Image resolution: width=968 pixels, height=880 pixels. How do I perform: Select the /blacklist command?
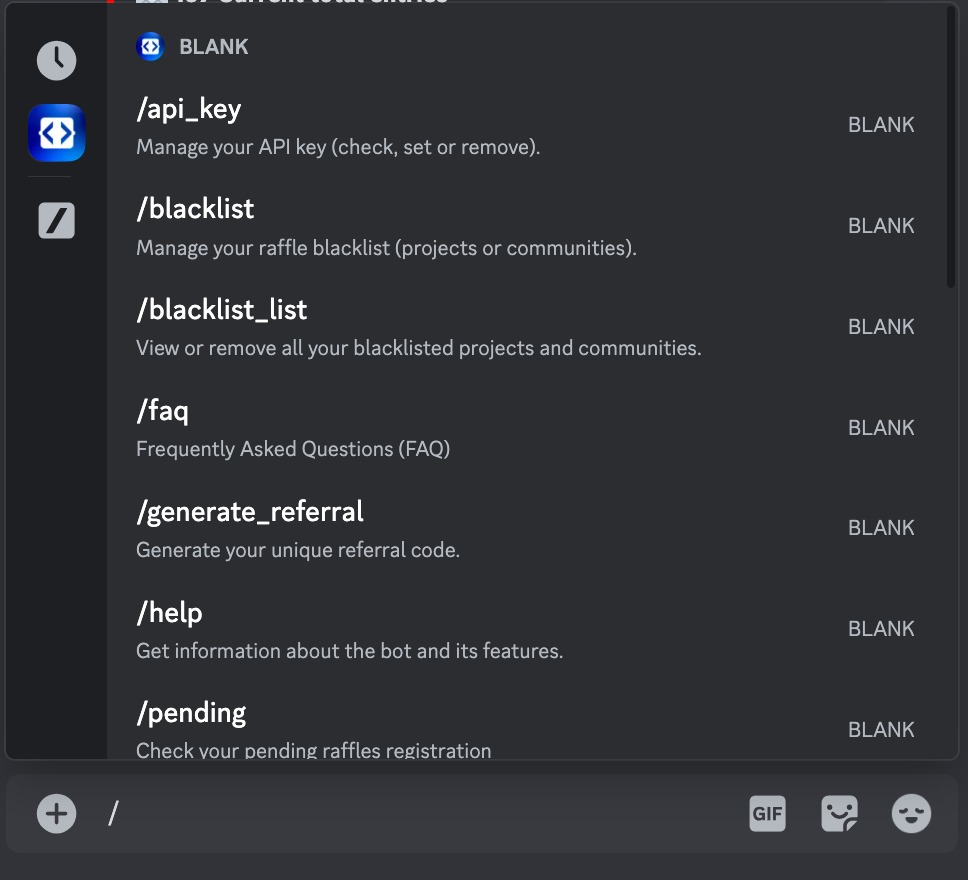coord(525,227)
